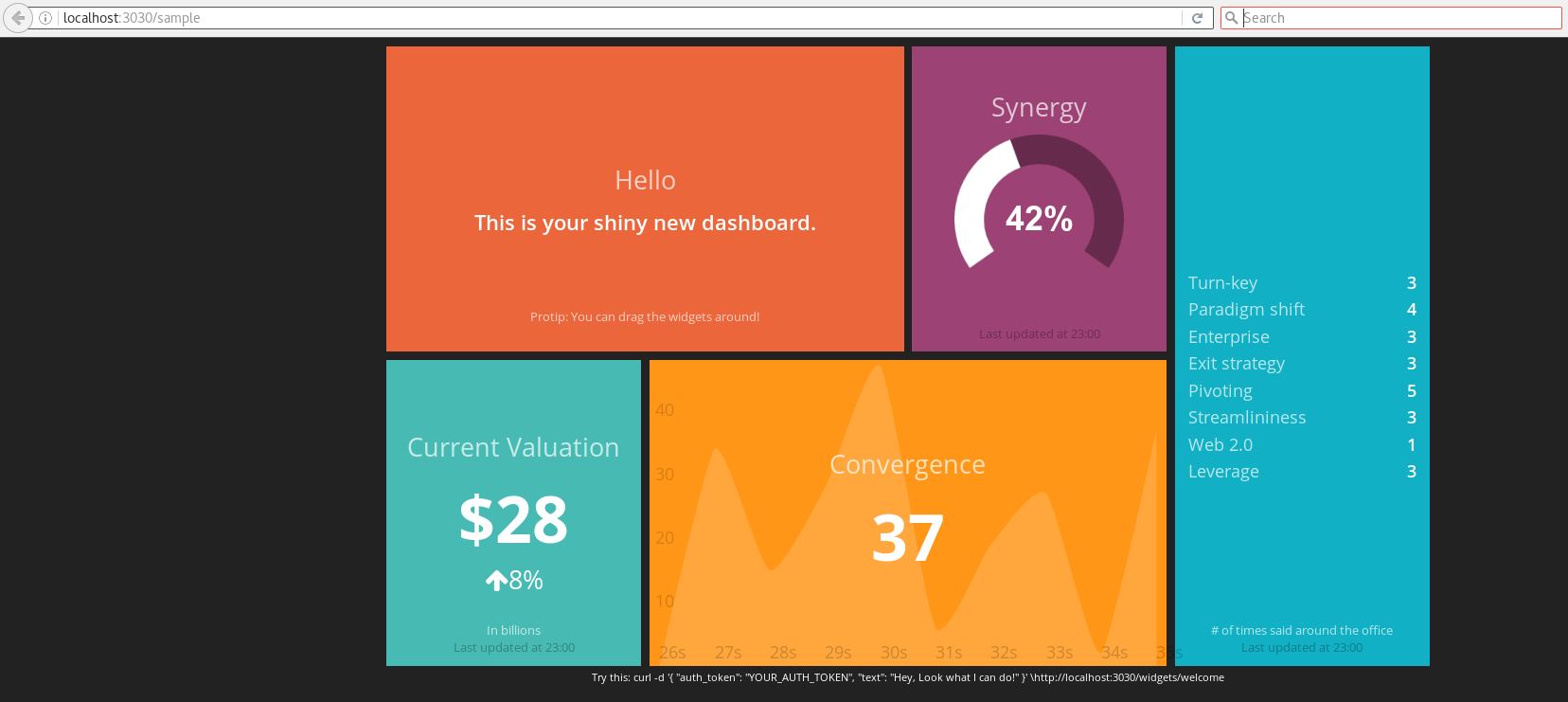Click the Exit strategy list item
The width and height of the screenshot is (1568, 702).
pyautogui.click(x=1302, y=364)
